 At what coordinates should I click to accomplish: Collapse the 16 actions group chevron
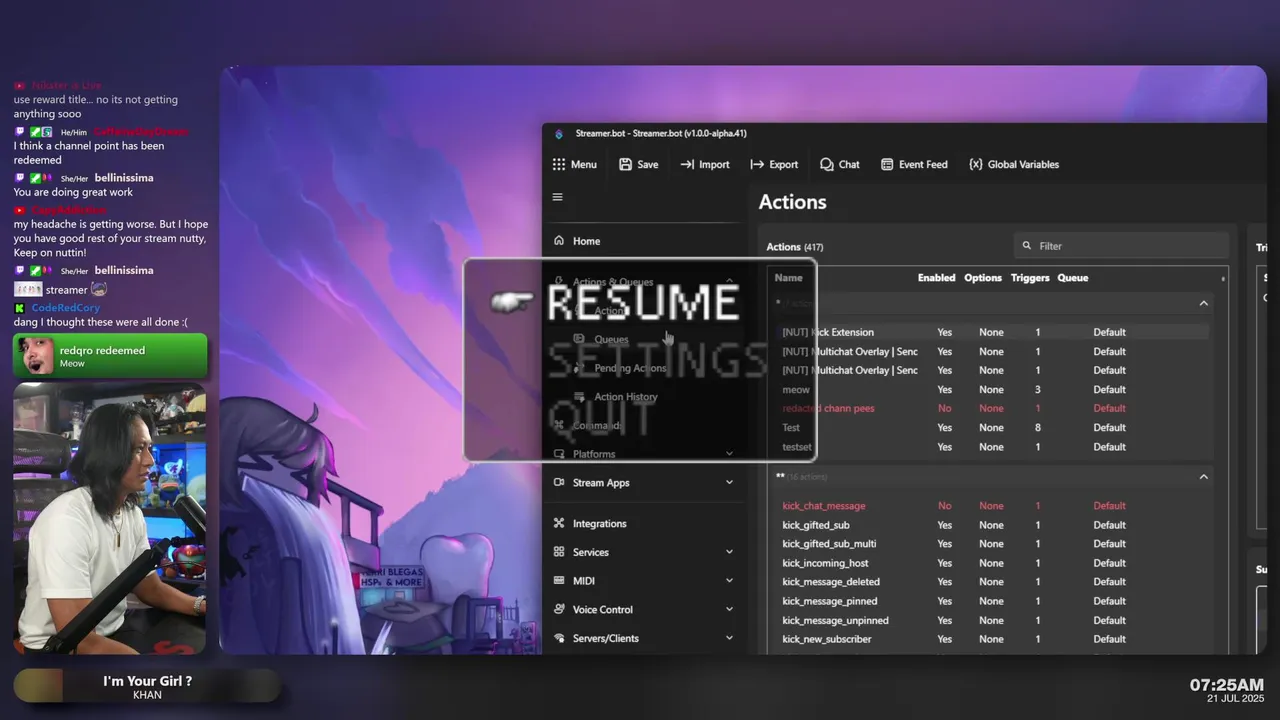[1204, 477]
